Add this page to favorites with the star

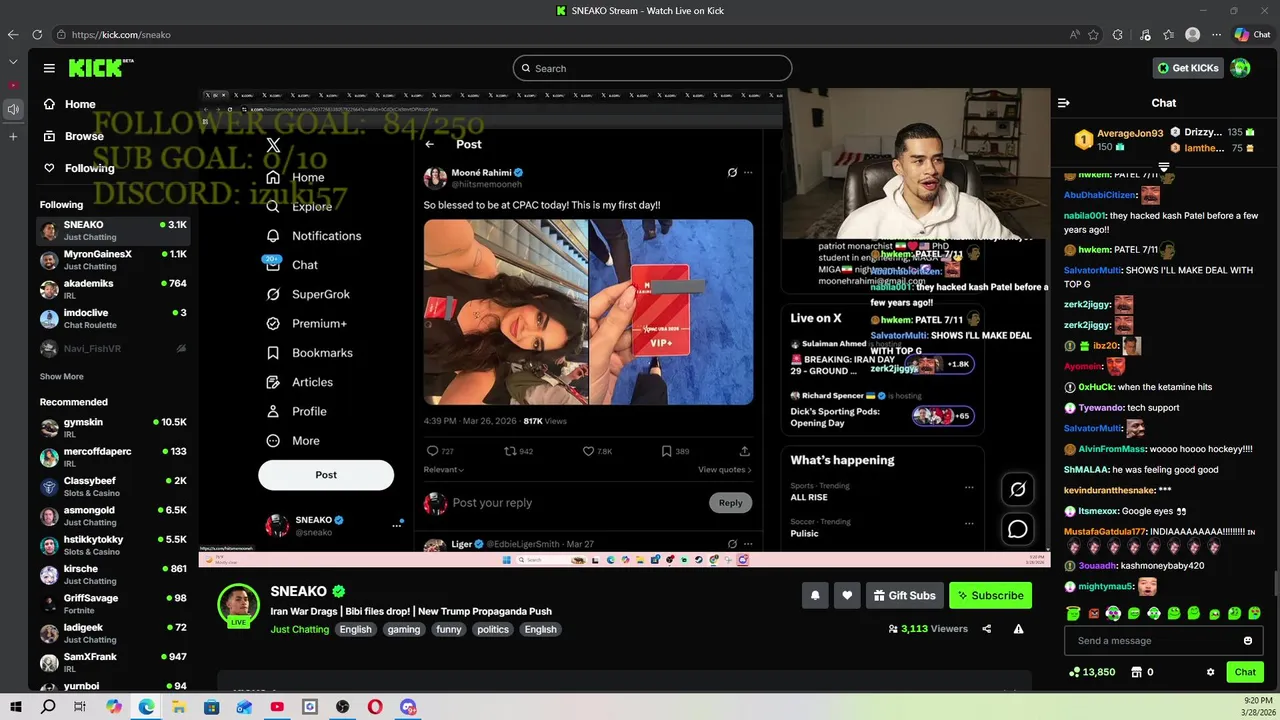(x=1094, y=34)
